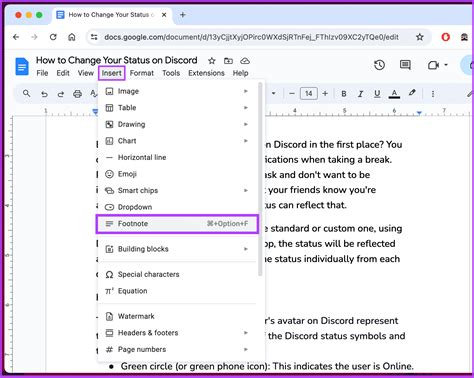474x378 pixels.
Task: Toggle italic formatting
Action: click(x=360, y=94)
